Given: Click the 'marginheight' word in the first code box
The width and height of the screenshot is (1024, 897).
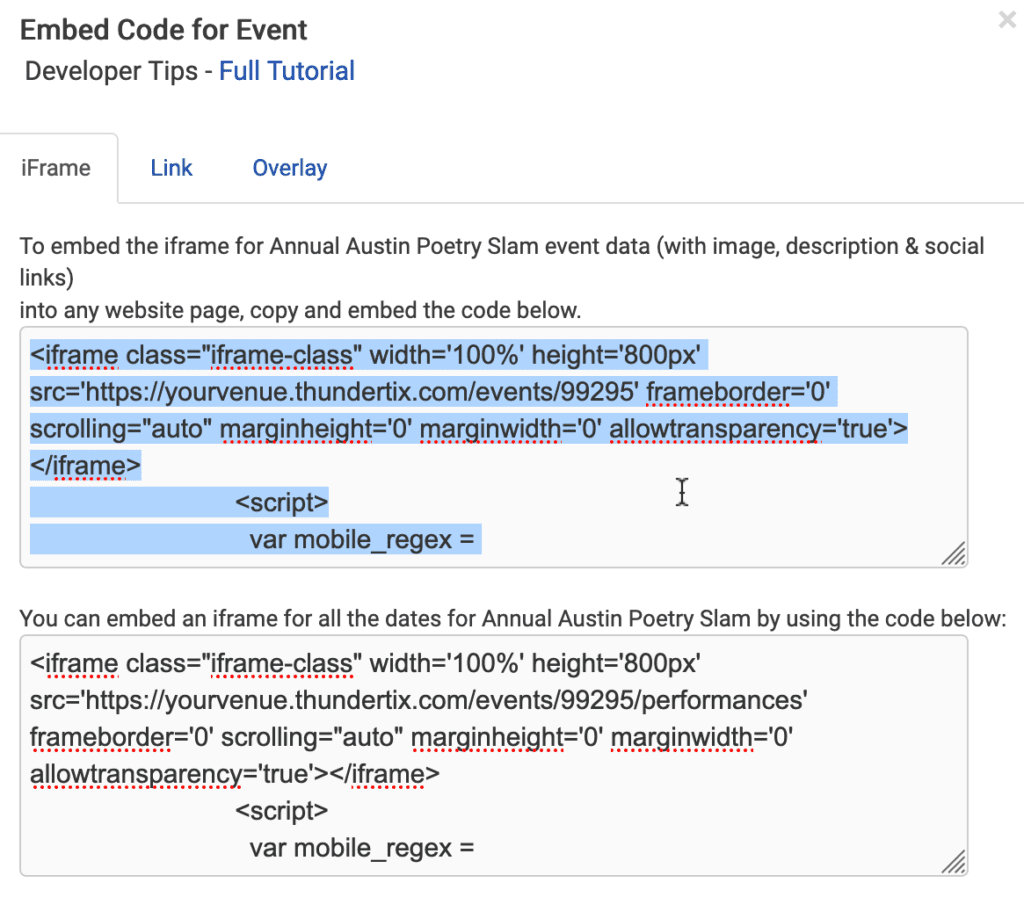Looking at the screenshot, I should point(284,429).
